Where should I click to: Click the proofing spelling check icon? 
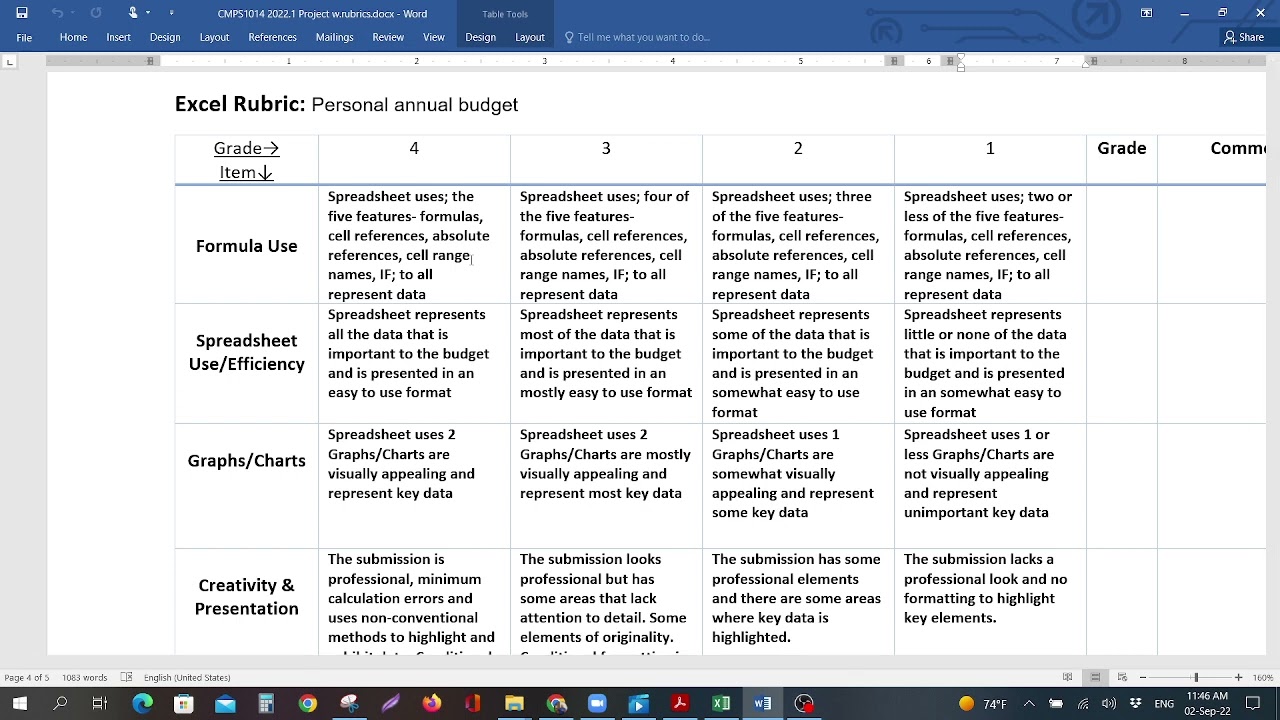coord(126,677)
